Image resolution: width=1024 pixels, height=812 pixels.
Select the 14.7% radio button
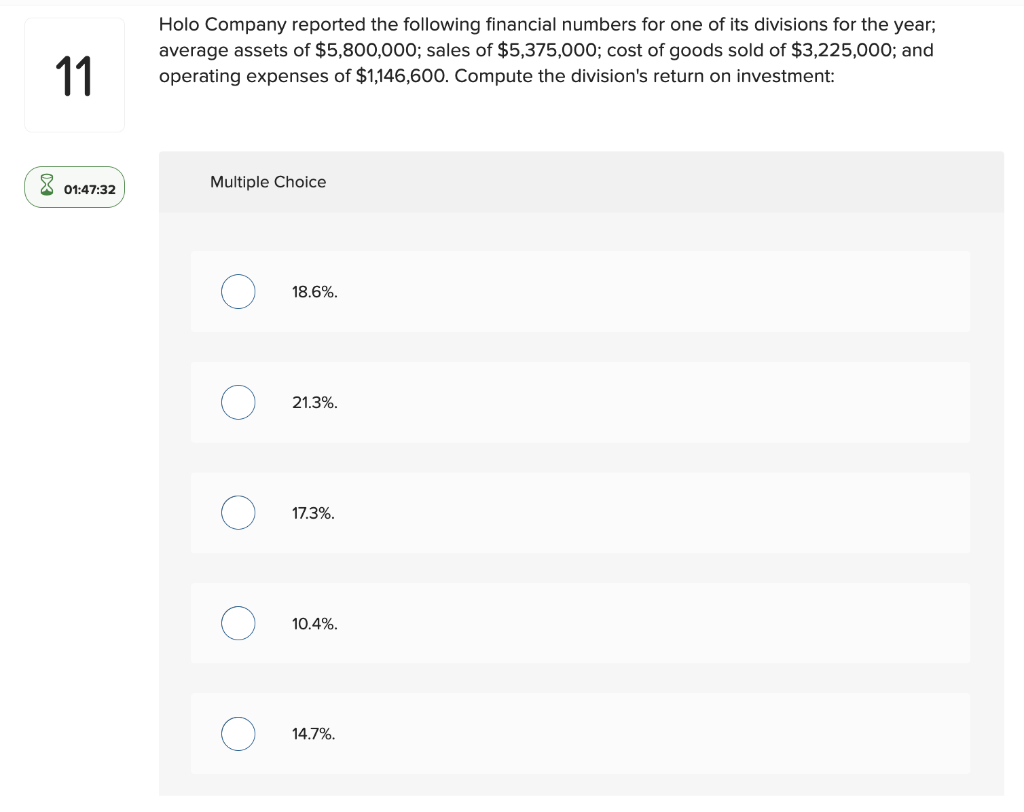pos(238,734)
